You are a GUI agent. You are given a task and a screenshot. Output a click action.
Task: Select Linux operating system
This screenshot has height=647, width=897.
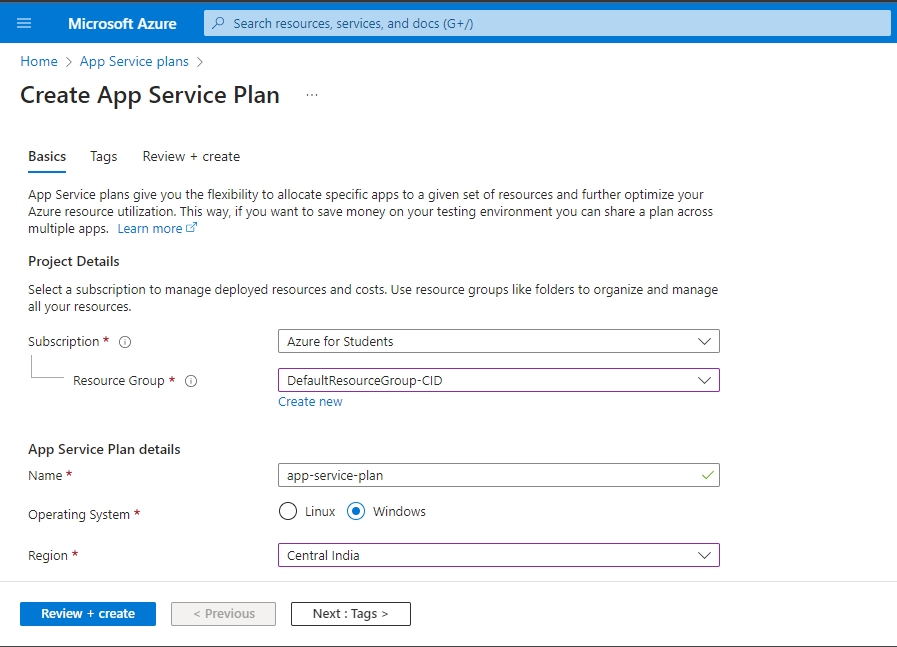coord(288,511)
